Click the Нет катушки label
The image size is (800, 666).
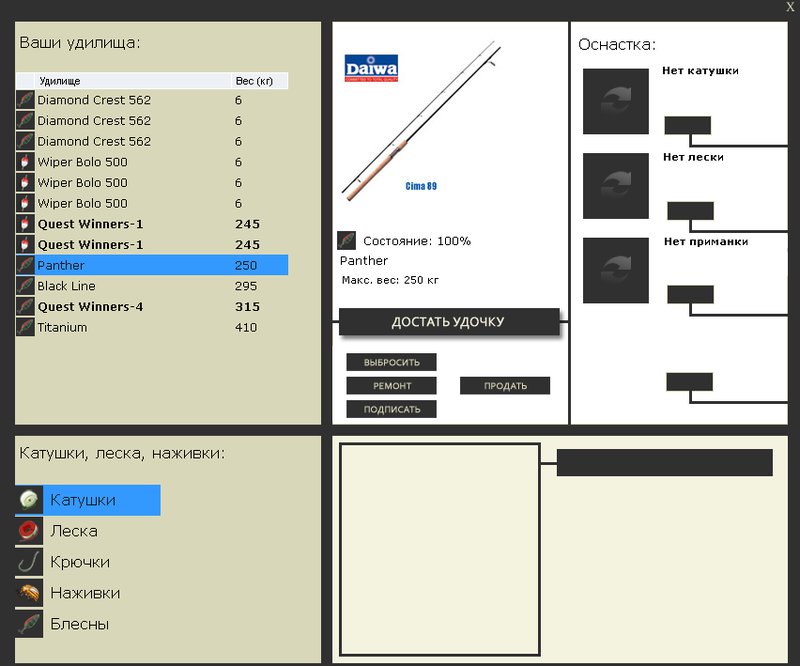click(x=700, y=71)
